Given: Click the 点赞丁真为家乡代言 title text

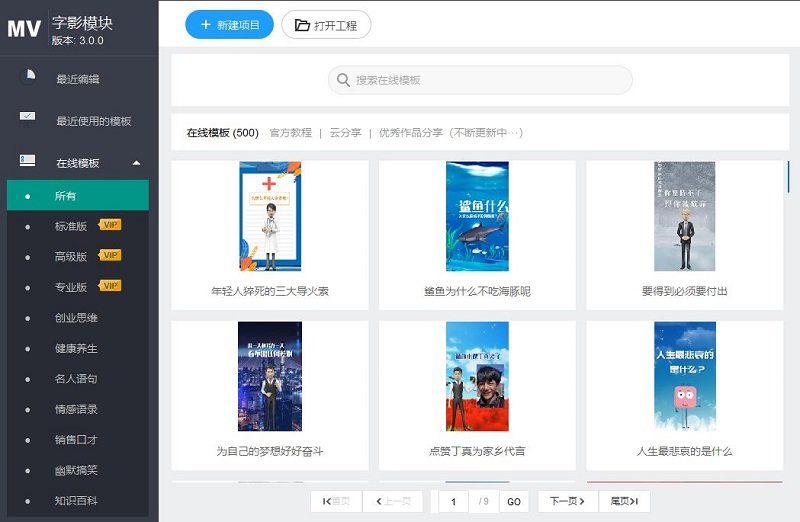Looking at the screenshot, I should [x=477, y=451].
